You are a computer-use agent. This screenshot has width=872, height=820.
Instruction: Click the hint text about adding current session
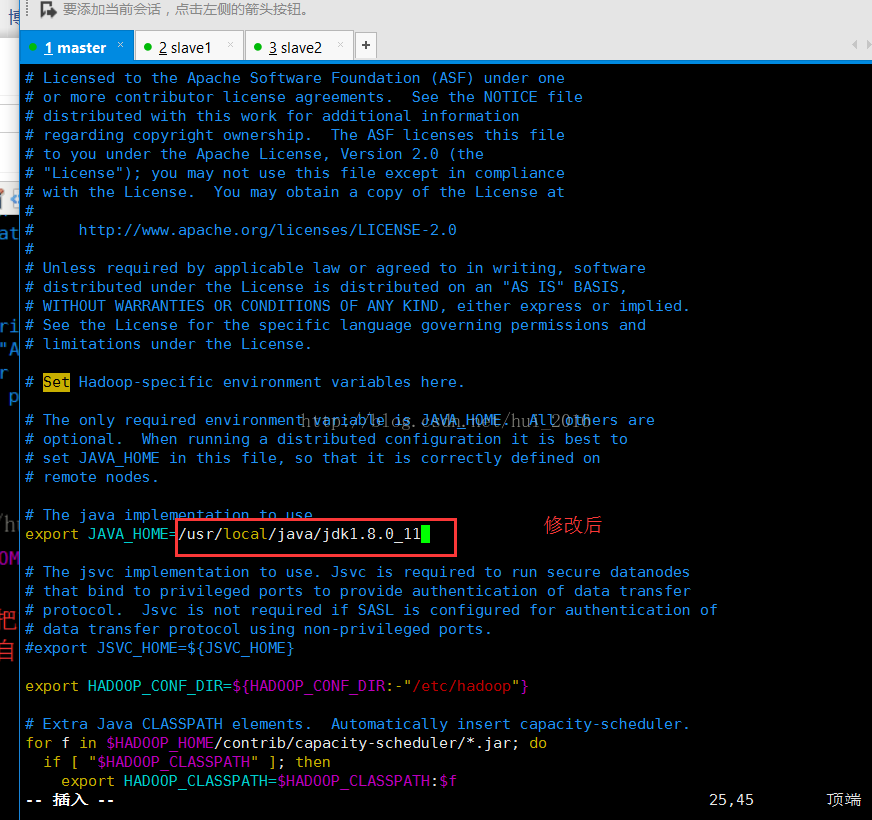tap(185, 9)
